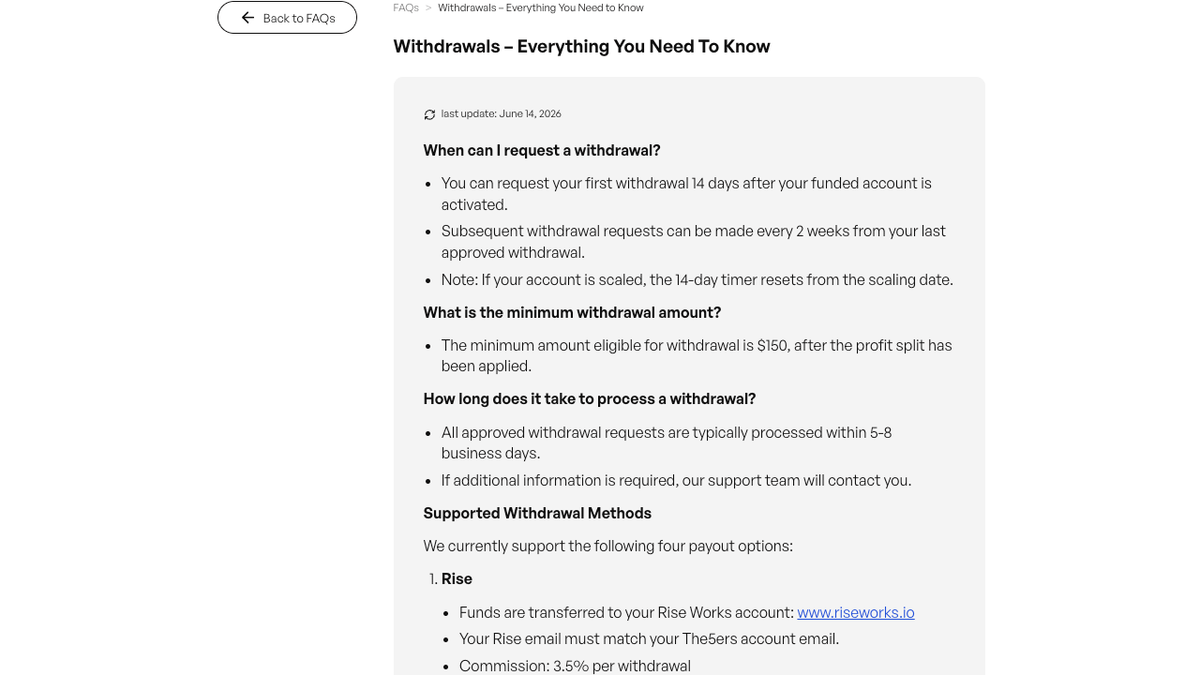Click the 'When can I request a withdrawal?' heading
The image size is (1200, 675).
pyautogui.click(x=542, y=150)
